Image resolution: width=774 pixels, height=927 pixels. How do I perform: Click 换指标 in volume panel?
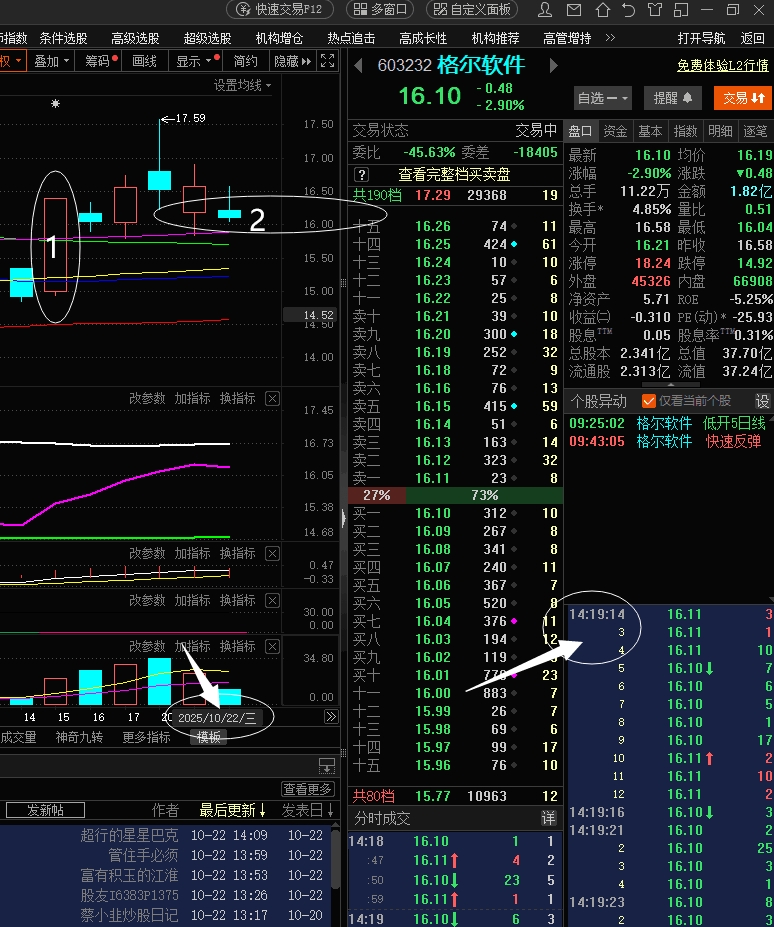point(238,646)
